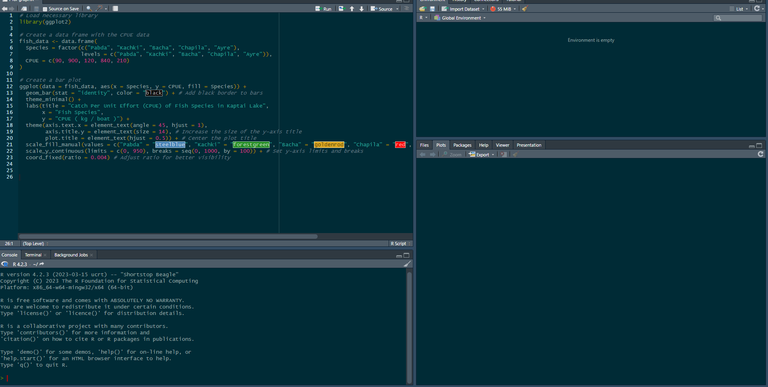The height and width of the screenshot is (387, 768).
Task: Run the current line or selection
Action: pos(323,9)
